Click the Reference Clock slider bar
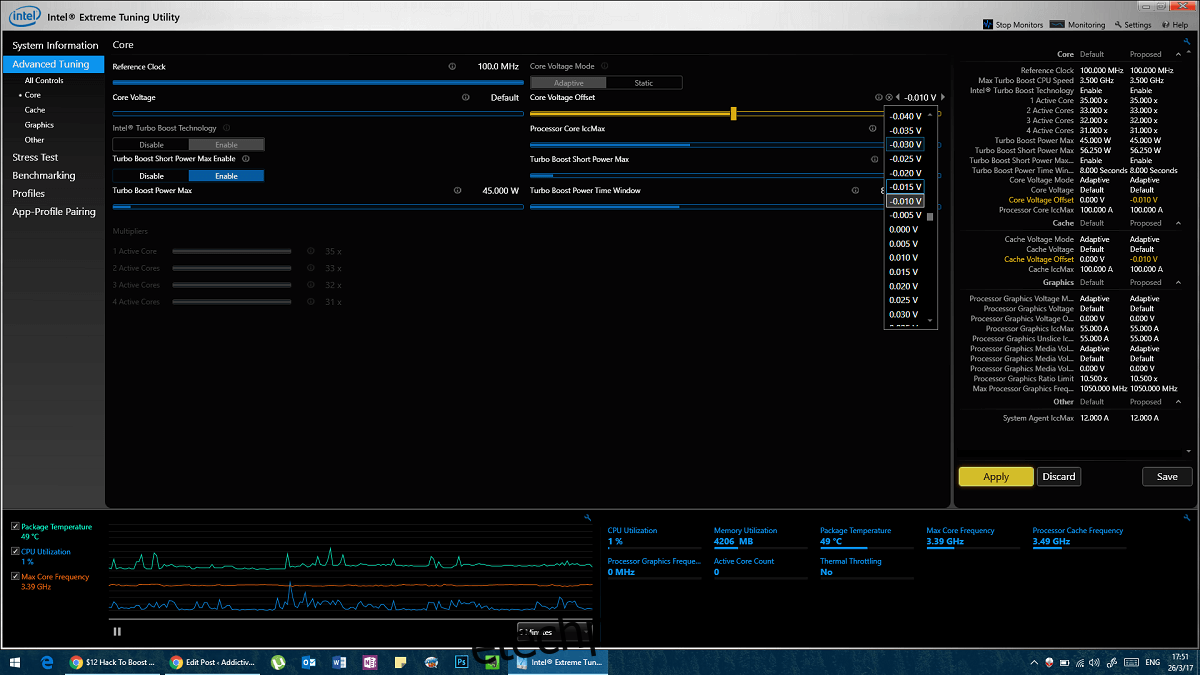This screenshot has width=1200, height=675. [x=318, y=82]
